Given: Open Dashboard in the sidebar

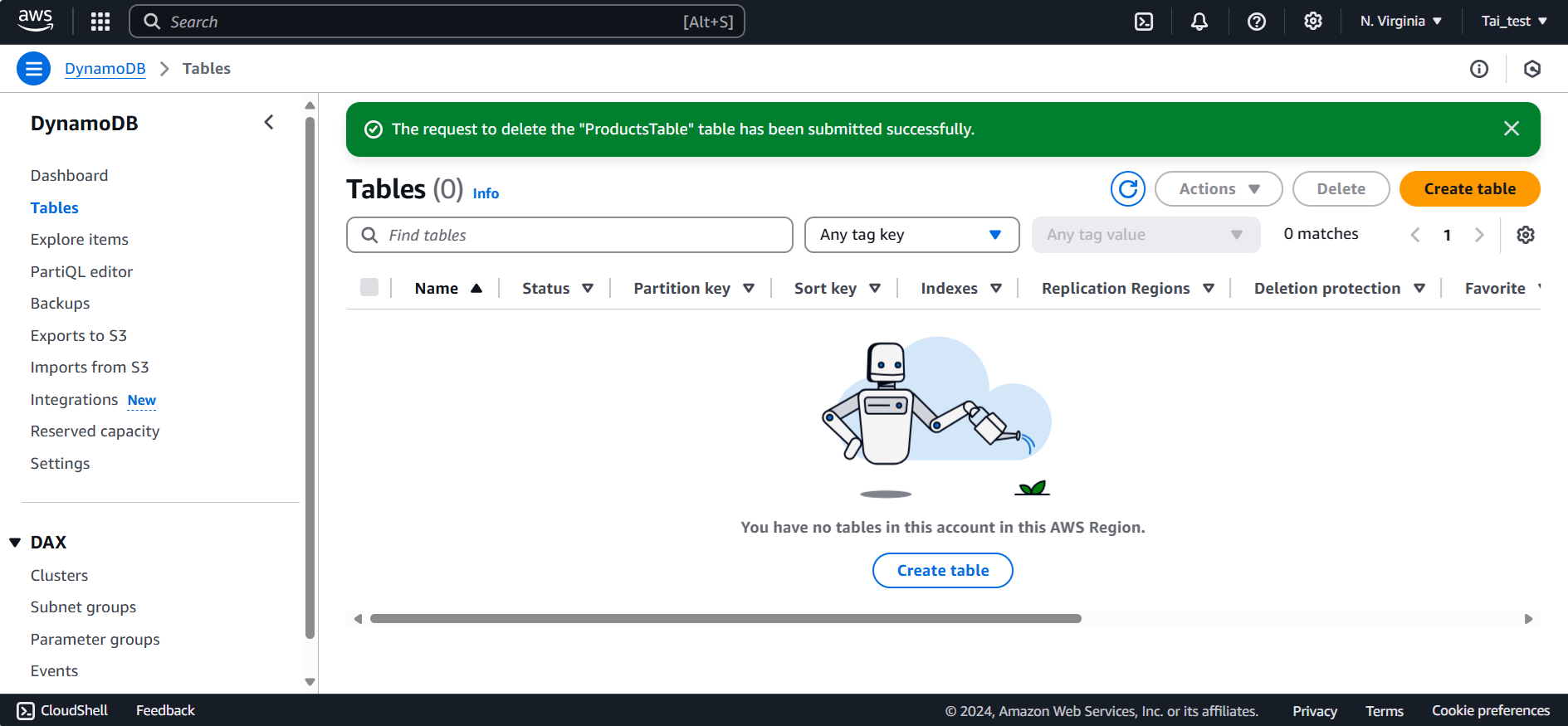Looking at the screenshot, I should coord(70,176).
